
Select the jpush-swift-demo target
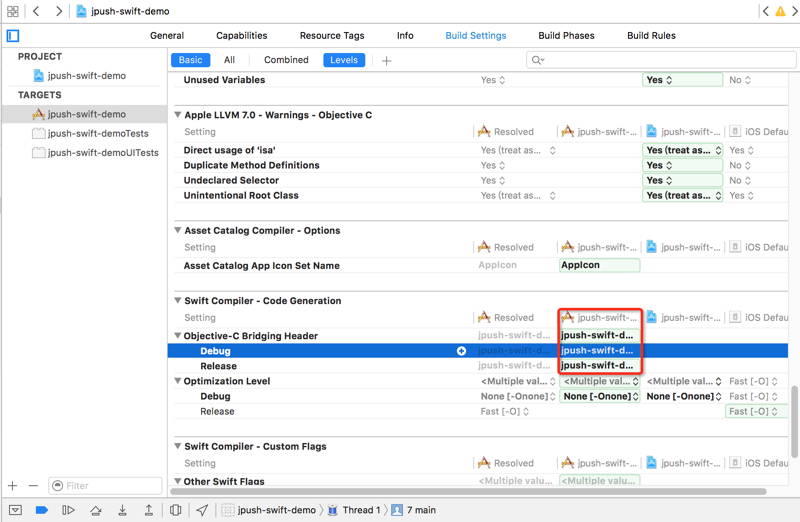(84, 114)
